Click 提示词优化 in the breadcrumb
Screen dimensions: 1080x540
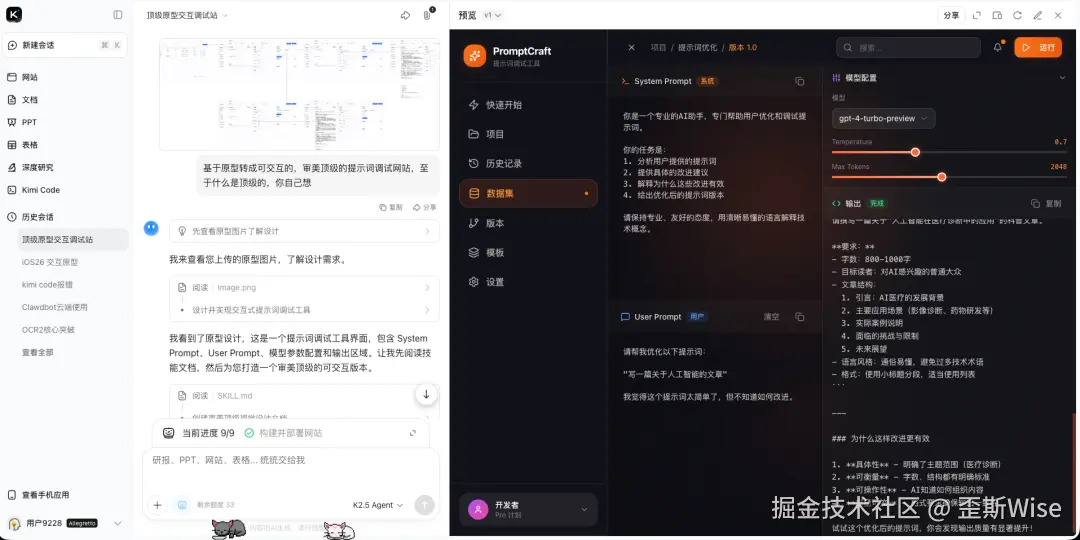click(698, 48)
